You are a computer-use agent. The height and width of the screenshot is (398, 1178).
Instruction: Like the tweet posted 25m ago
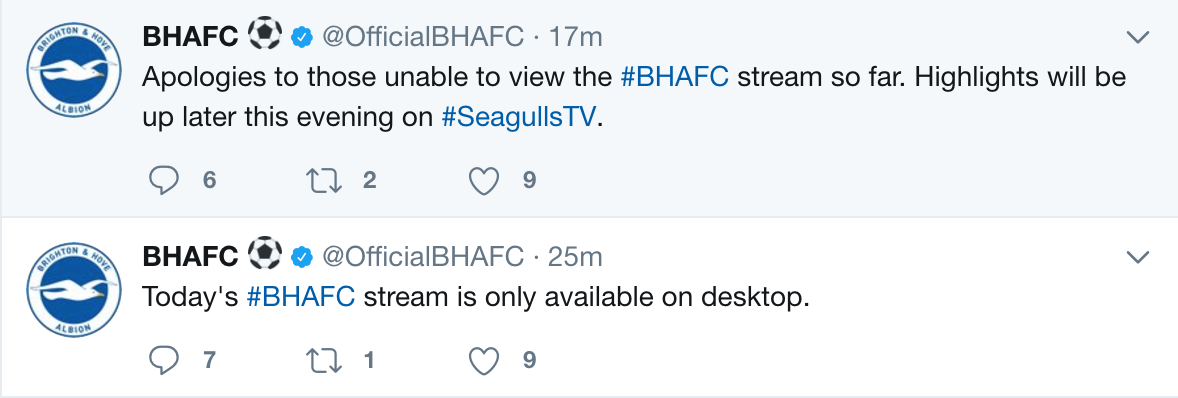pos(484,360)
